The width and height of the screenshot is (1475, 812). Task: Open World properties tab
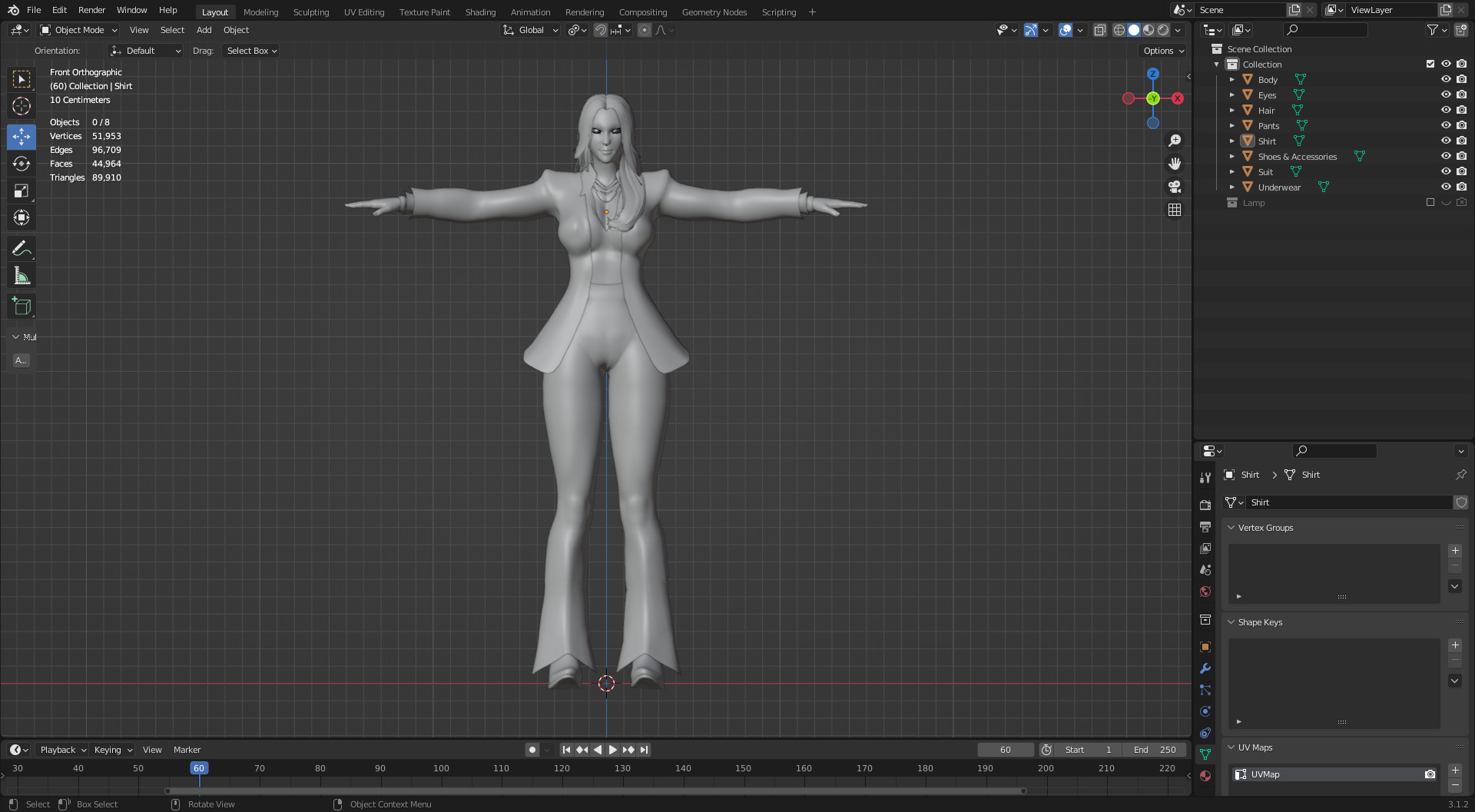[1205, 592]
